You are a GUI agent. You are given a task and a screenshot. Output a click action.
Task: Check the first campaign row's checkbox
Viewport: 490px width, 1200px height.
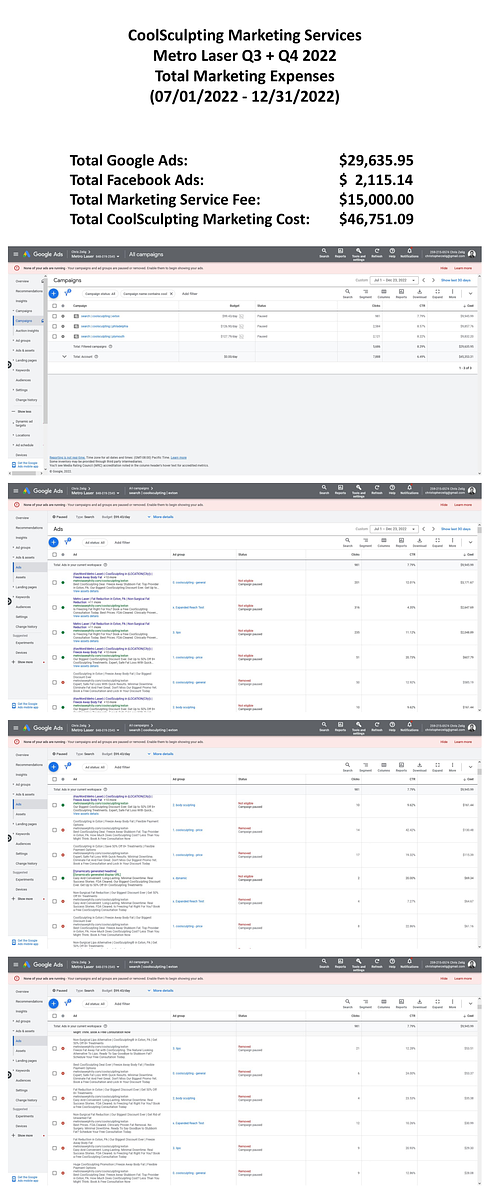point(54,316)
